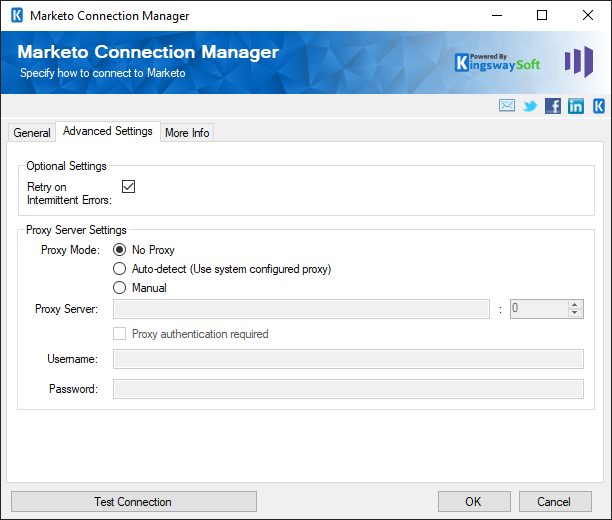Click the KingswaySoft logo in banner
Image resolution: width=612 pixels, height=520 pixels.
498,63
